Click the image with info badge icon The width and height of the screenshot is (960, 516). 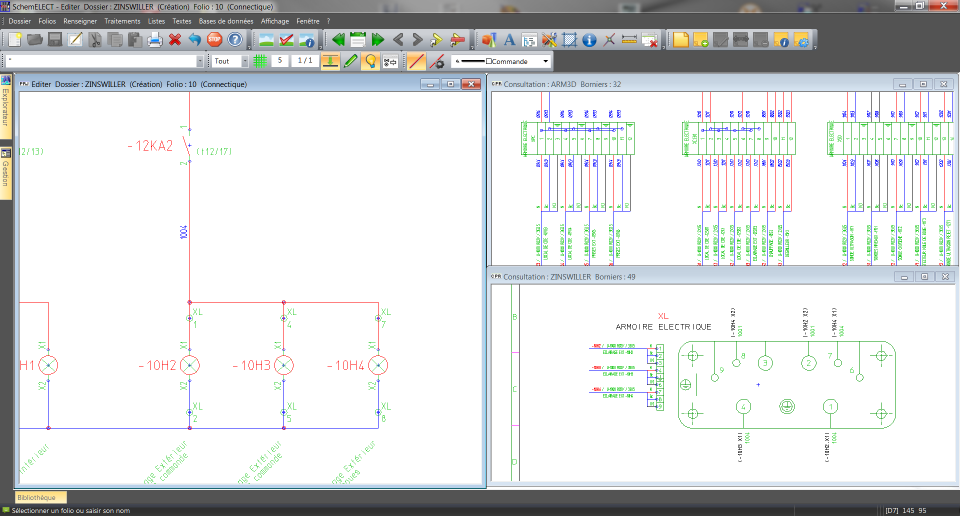(x=306, y=40)
